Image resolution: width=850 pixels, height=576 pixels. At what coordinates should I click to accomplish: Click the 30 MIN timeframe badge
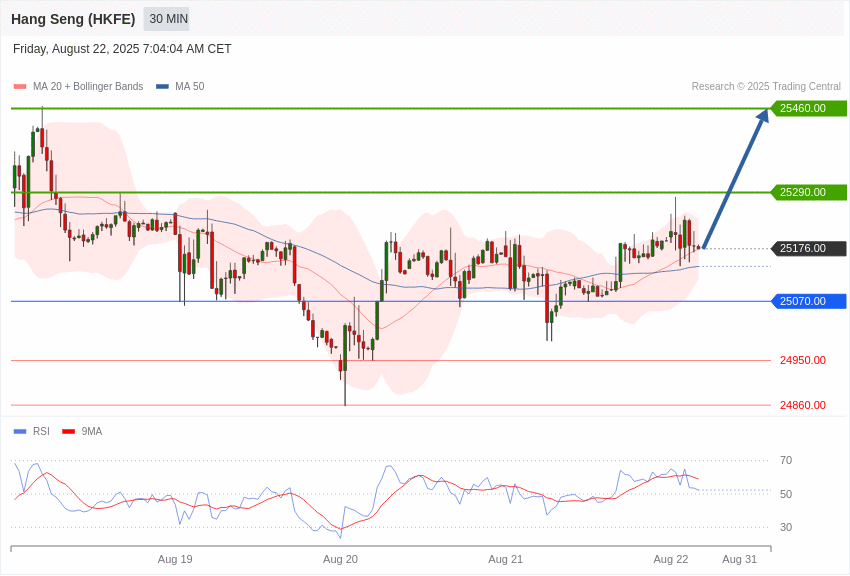[x=166, y=19]
